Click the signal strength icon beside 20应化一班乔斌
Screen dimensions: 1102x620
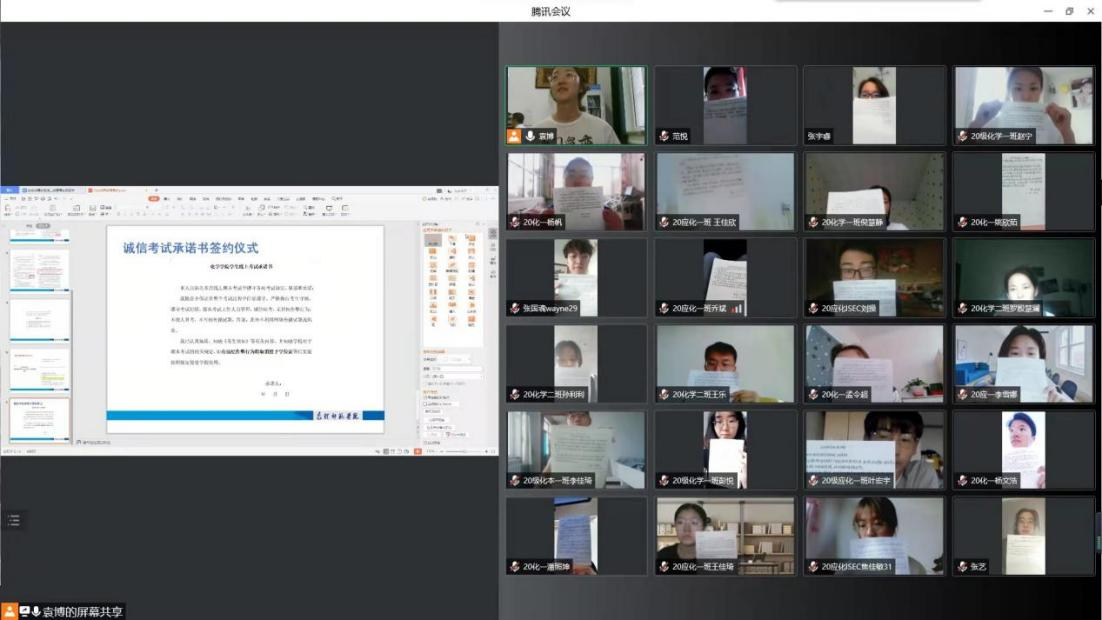737,309
